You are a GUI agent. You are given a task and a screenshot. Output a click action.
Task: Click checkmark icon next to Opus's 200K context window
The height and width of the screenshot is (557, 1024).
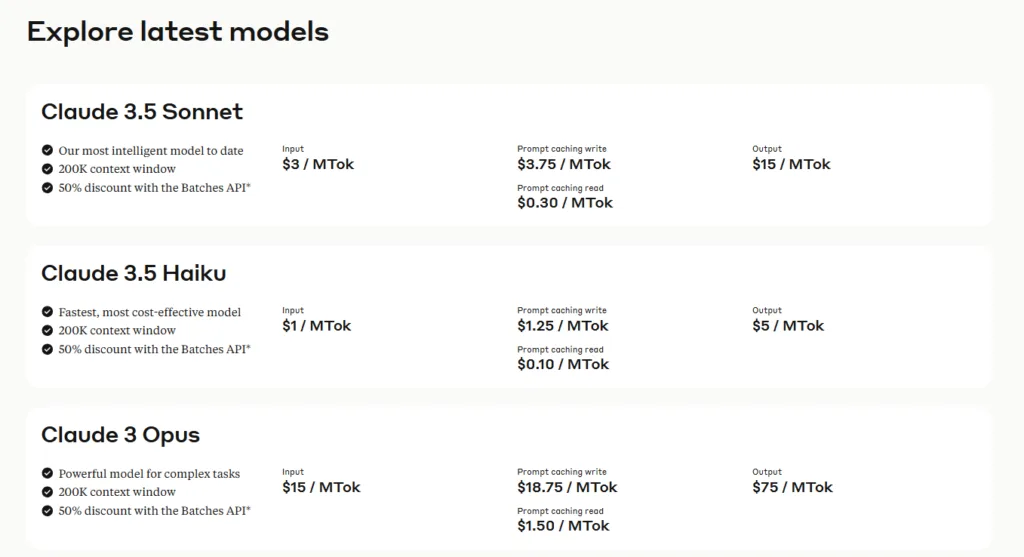tap(47, 491)
